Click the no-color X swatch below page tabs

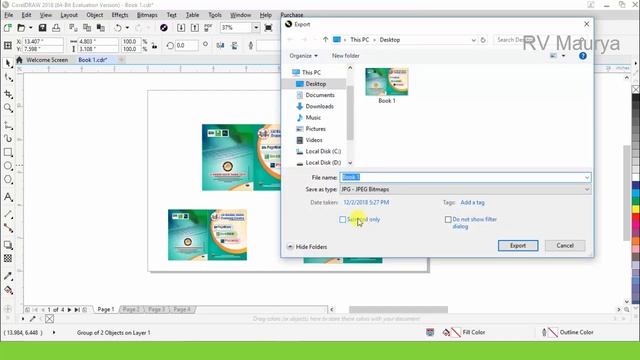[x=49, y=319]
